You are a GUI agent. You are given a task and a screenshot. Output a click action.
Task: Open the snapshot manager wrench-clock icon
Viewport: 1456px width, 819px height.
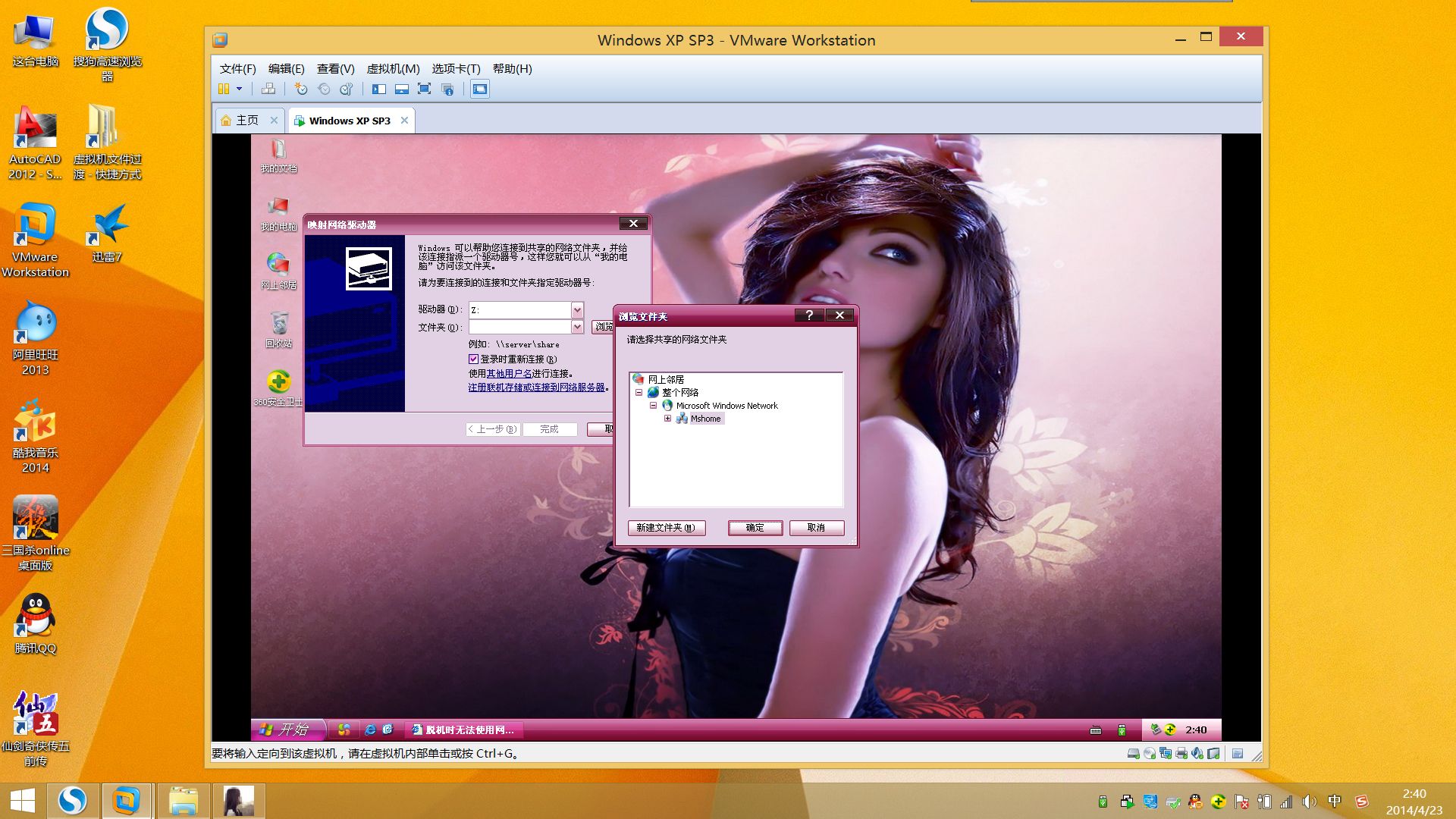click(347, 89)
